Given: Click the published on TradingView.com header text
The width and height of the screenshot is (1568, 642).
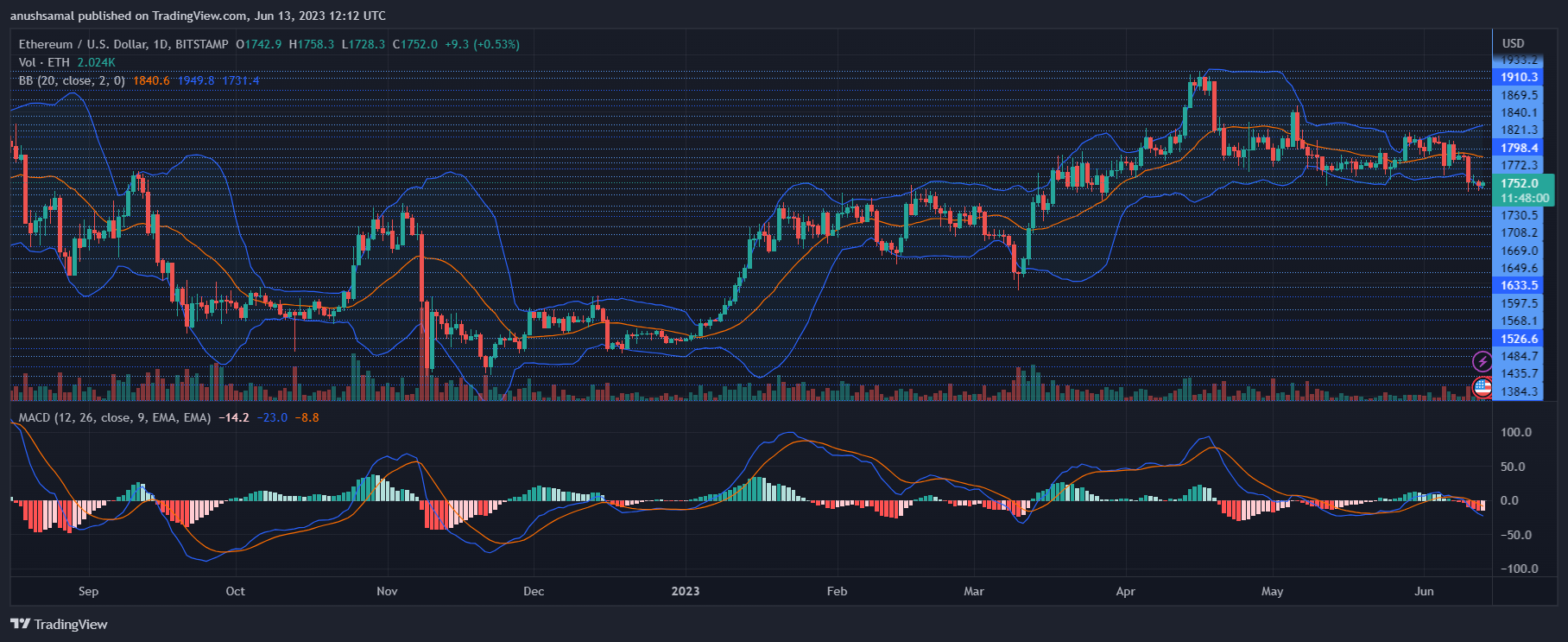Looking at the screenshot, I should (198, 16).
